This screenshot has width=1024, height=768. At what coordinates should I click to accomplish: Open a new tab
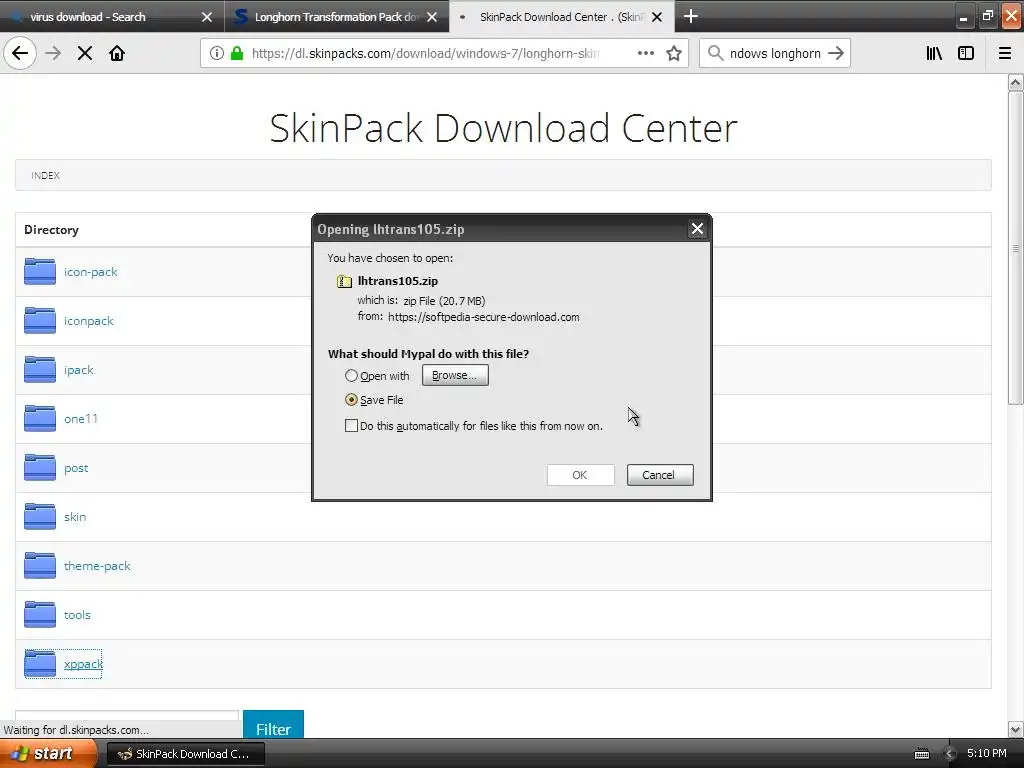pos(690,16)
